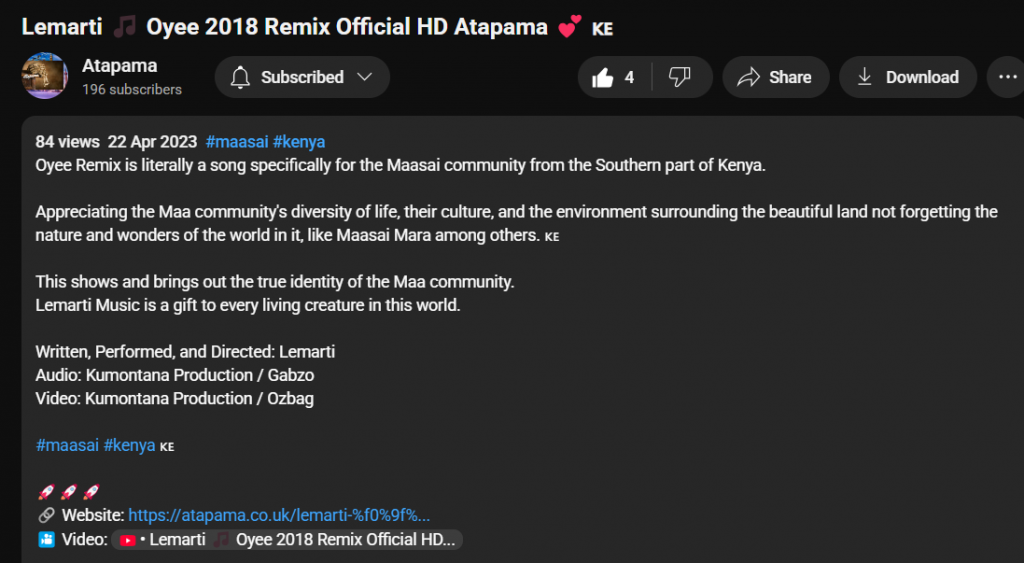Click the Atapama channel avatar
1024x563 pixels.
[45, 77]
